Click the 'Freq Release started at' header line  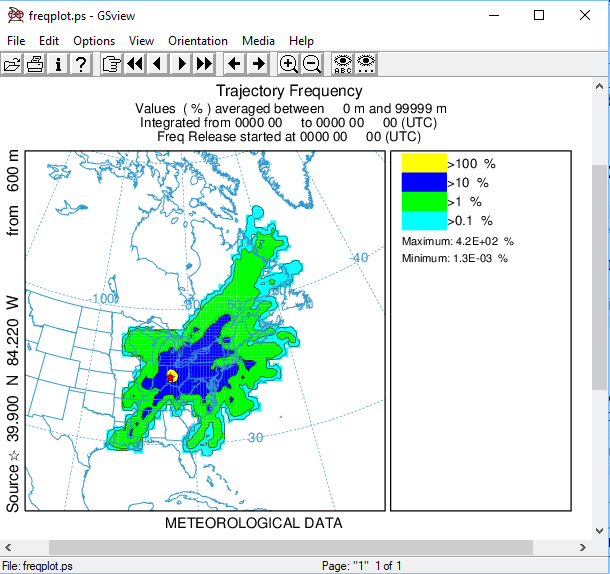(x=289, y=137)
